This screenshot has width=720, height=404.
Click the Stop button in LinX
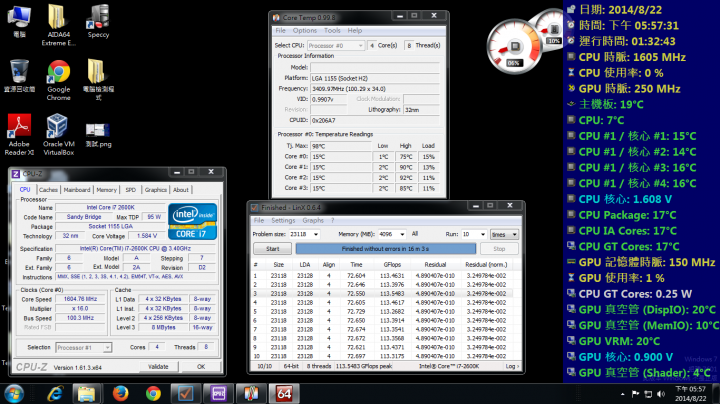[499, 249]
